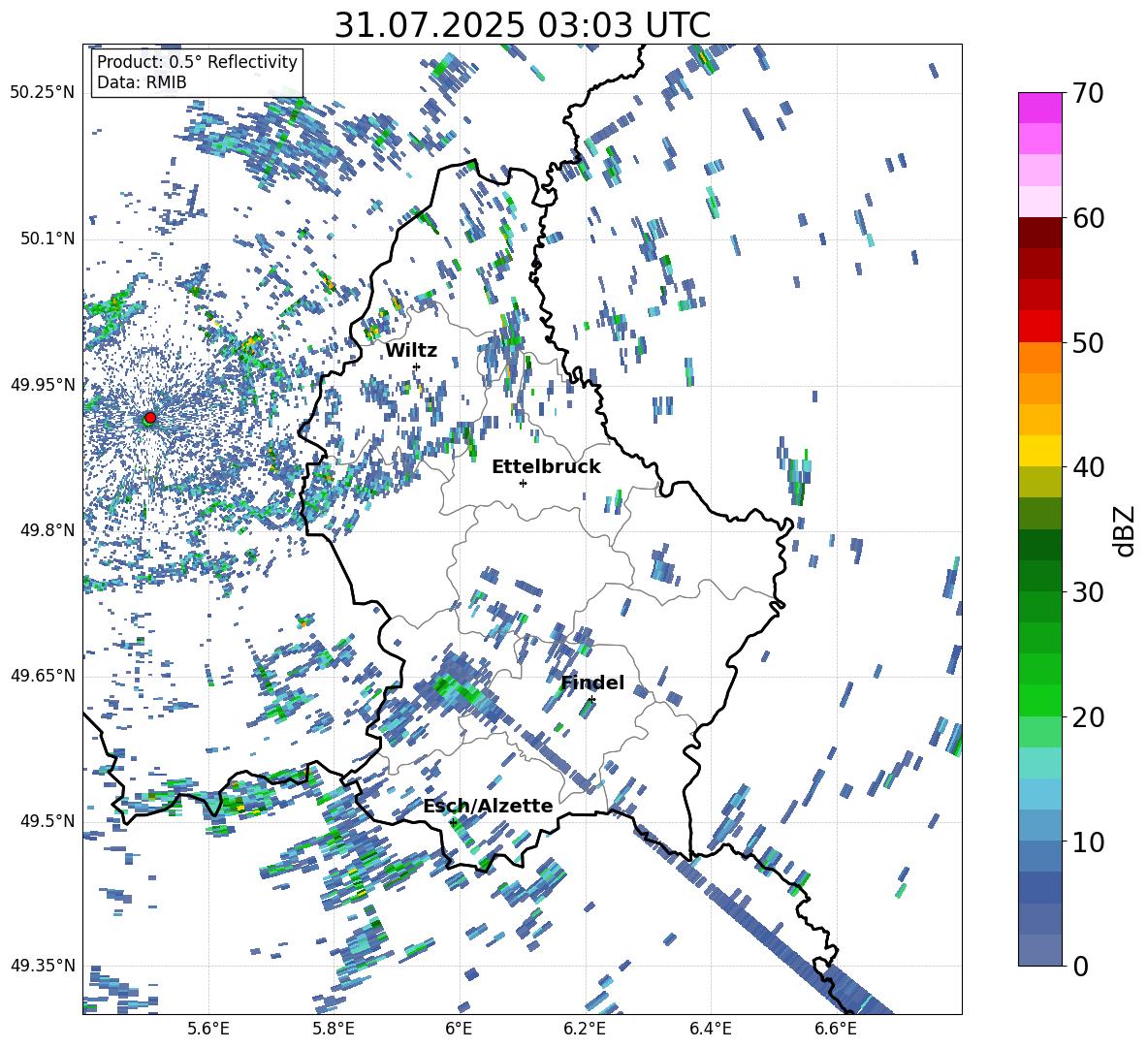Click the colorbar tick label 40
This screenshot has height=1048, width=1148.
click(1088, 467)
